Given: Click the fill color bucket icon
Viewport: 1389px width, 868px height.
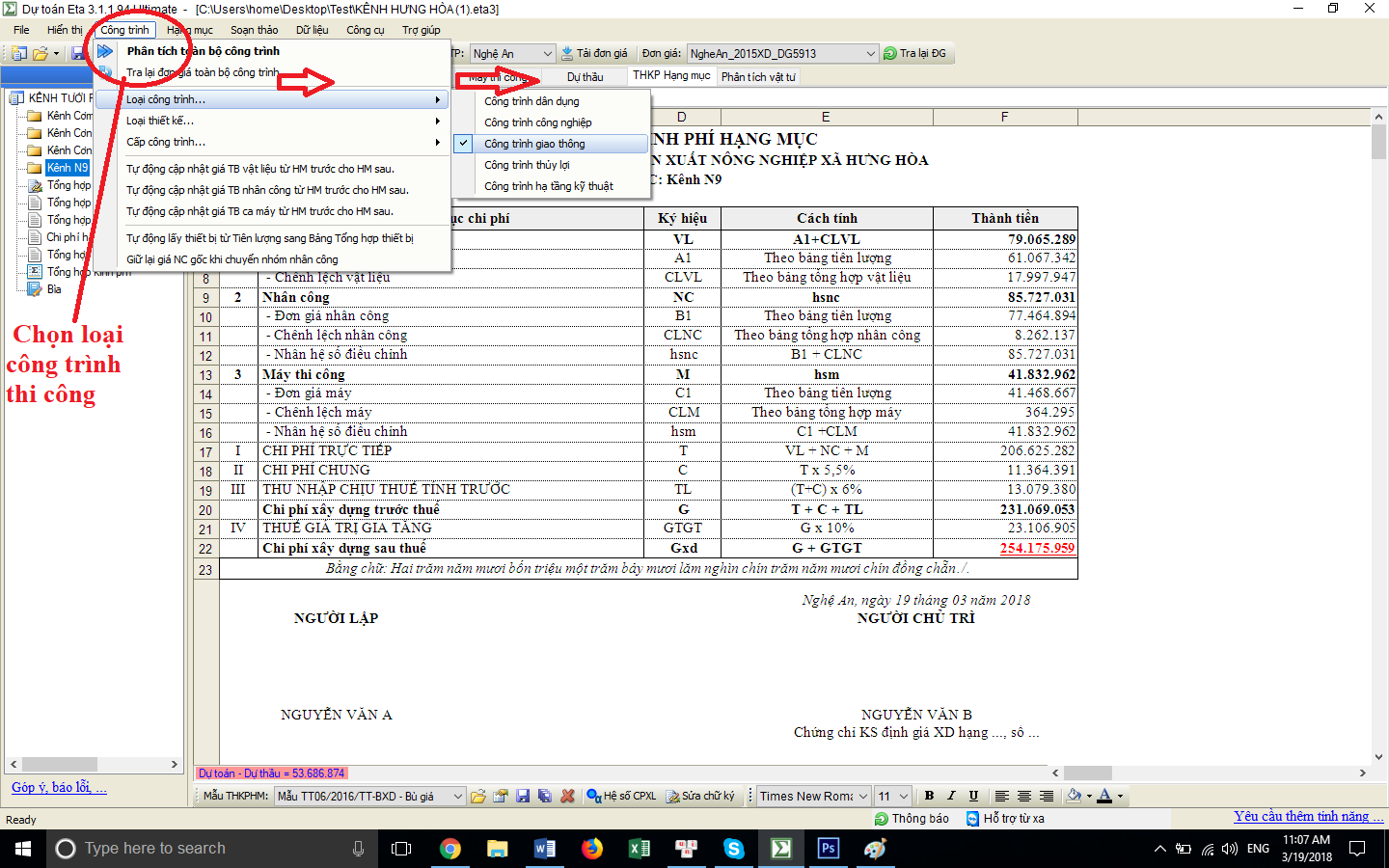Looking at the screenshot, I should [x=1074, y=796].
